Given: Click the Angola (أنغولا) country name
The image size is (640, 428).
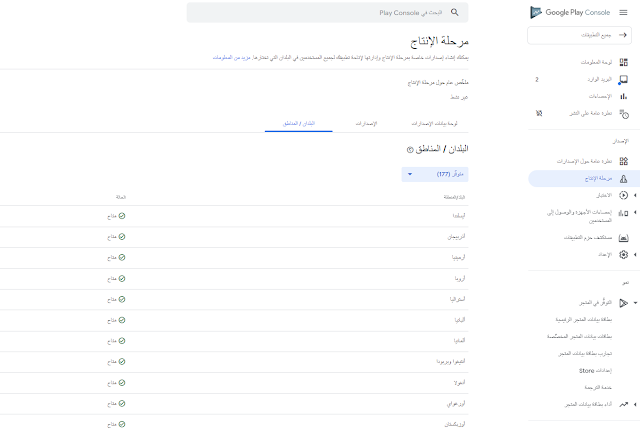Looking at the screenshot, I should (460, 383).
